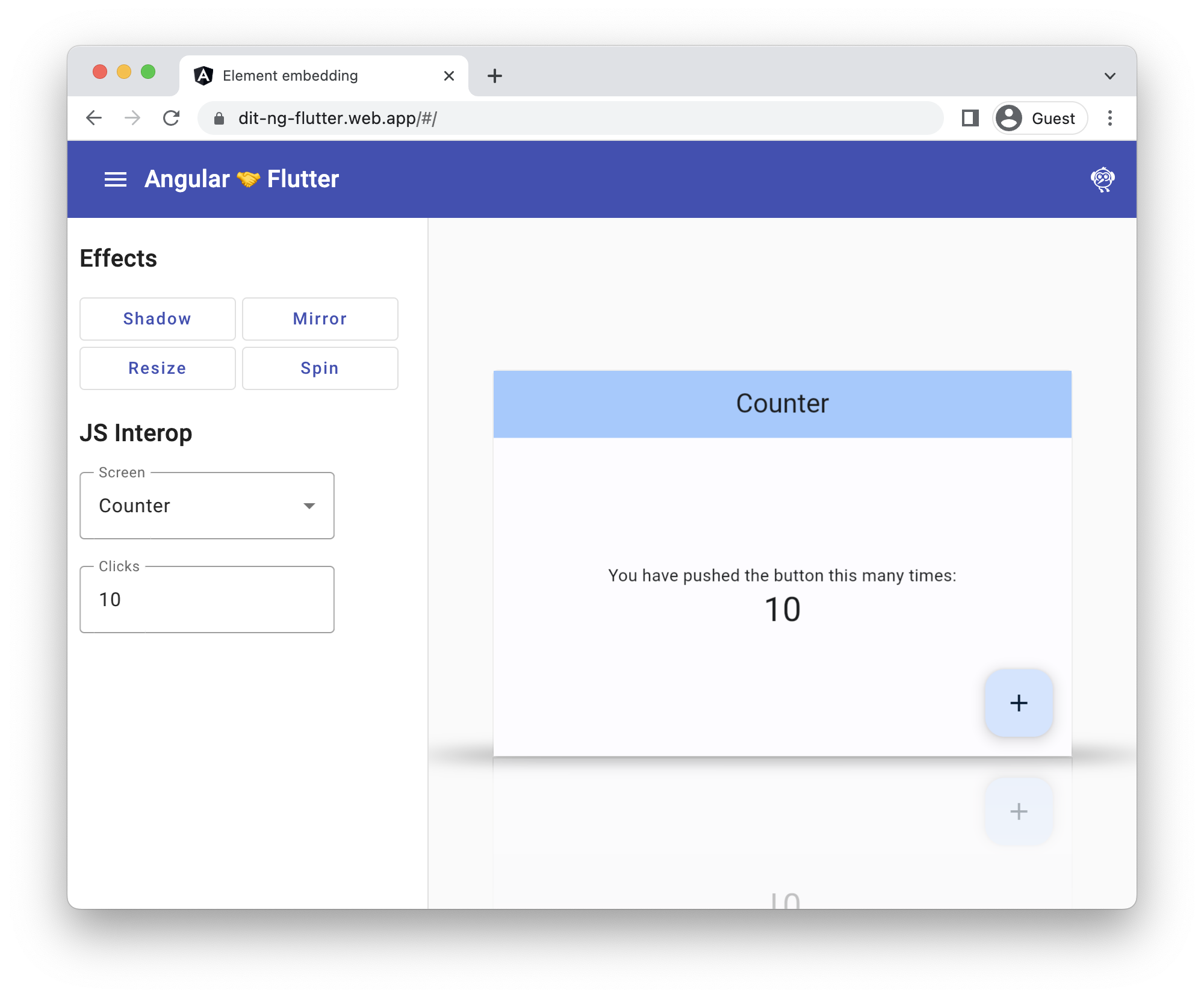
Task: Click 'You have pushed the button' text
Action: (x=783, y=576)
